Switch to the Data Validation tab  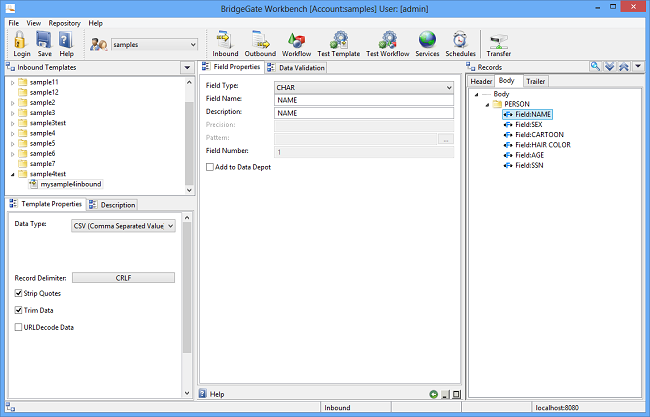coord(296,68)
